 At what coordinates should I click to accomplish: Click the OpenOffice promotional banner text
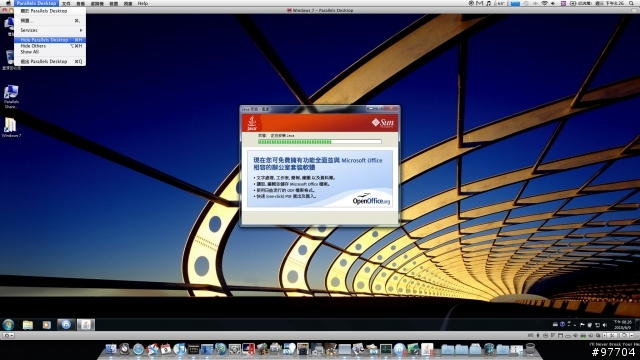point(318,164)
